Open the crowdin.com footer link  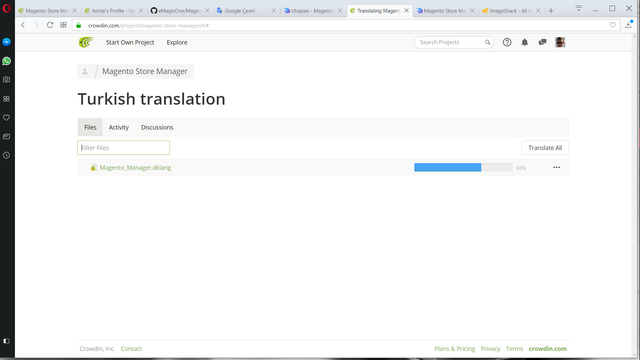[548, 349]
